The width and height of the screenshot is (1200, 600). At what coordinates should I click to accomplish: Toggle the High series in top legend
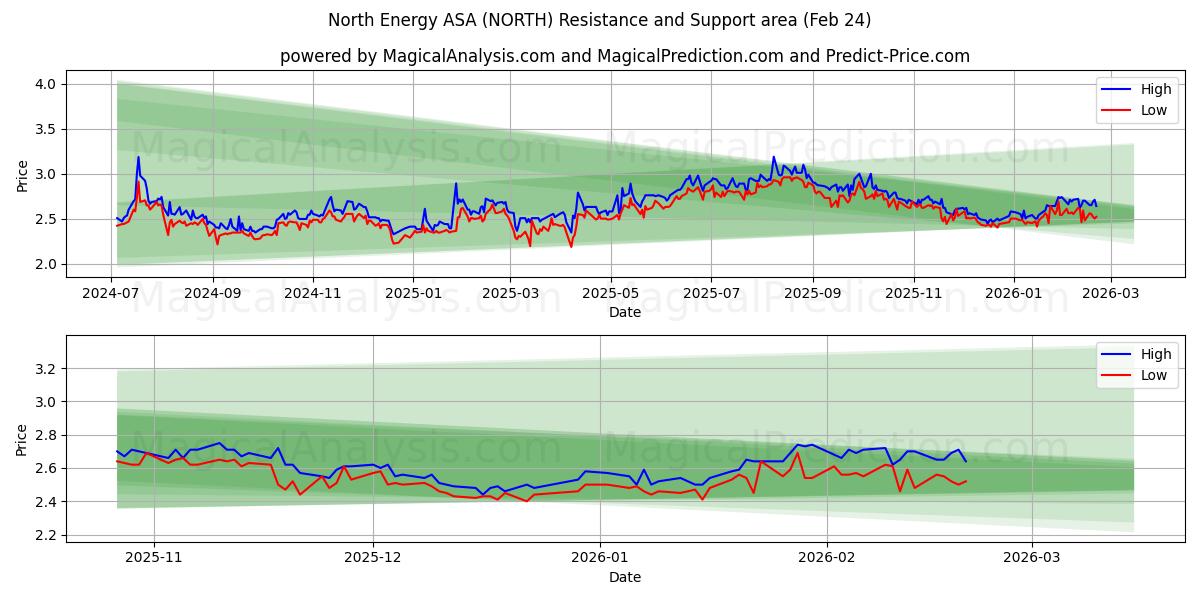point(1157,89)
